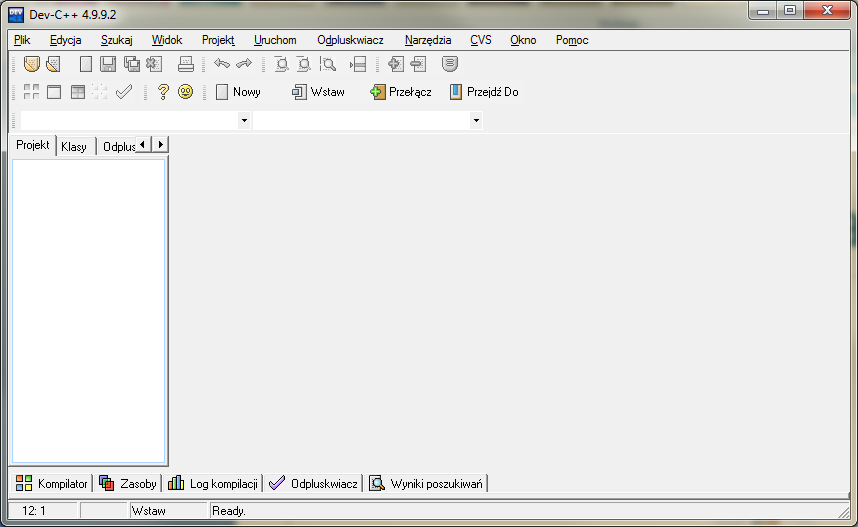Click the Ready. status bar text
The height and width of the screenshot is (527, 858).
tap(229, 511)
